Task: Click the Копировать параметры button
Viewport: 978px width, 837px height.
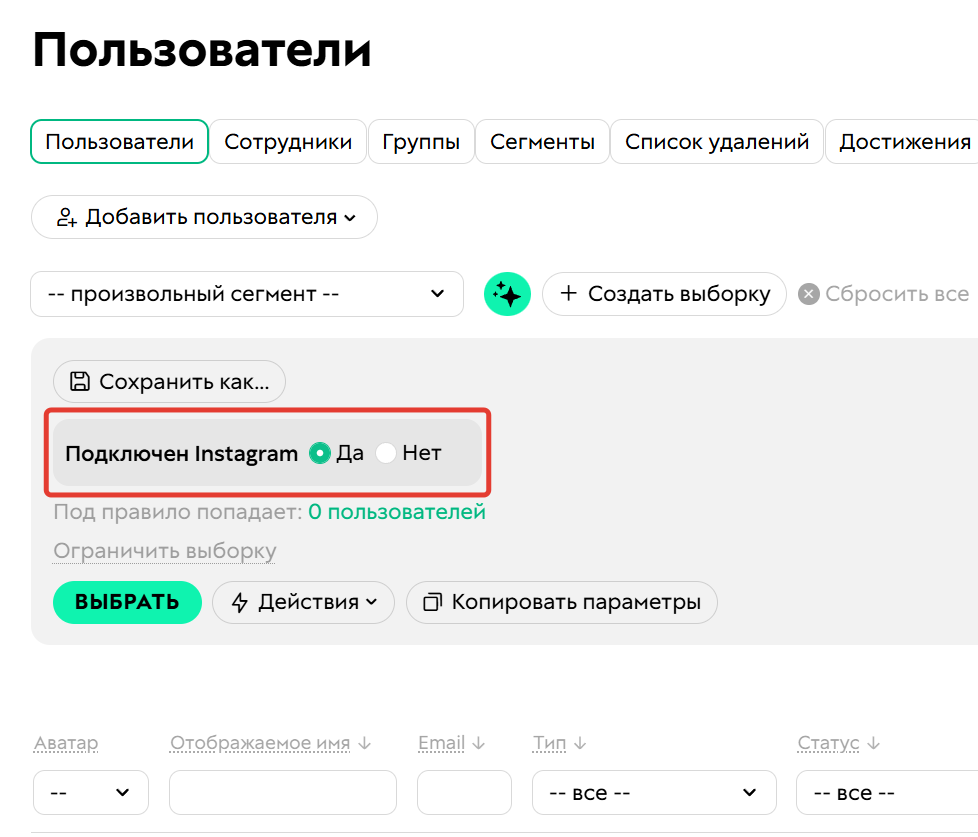Action: point(561,602)
